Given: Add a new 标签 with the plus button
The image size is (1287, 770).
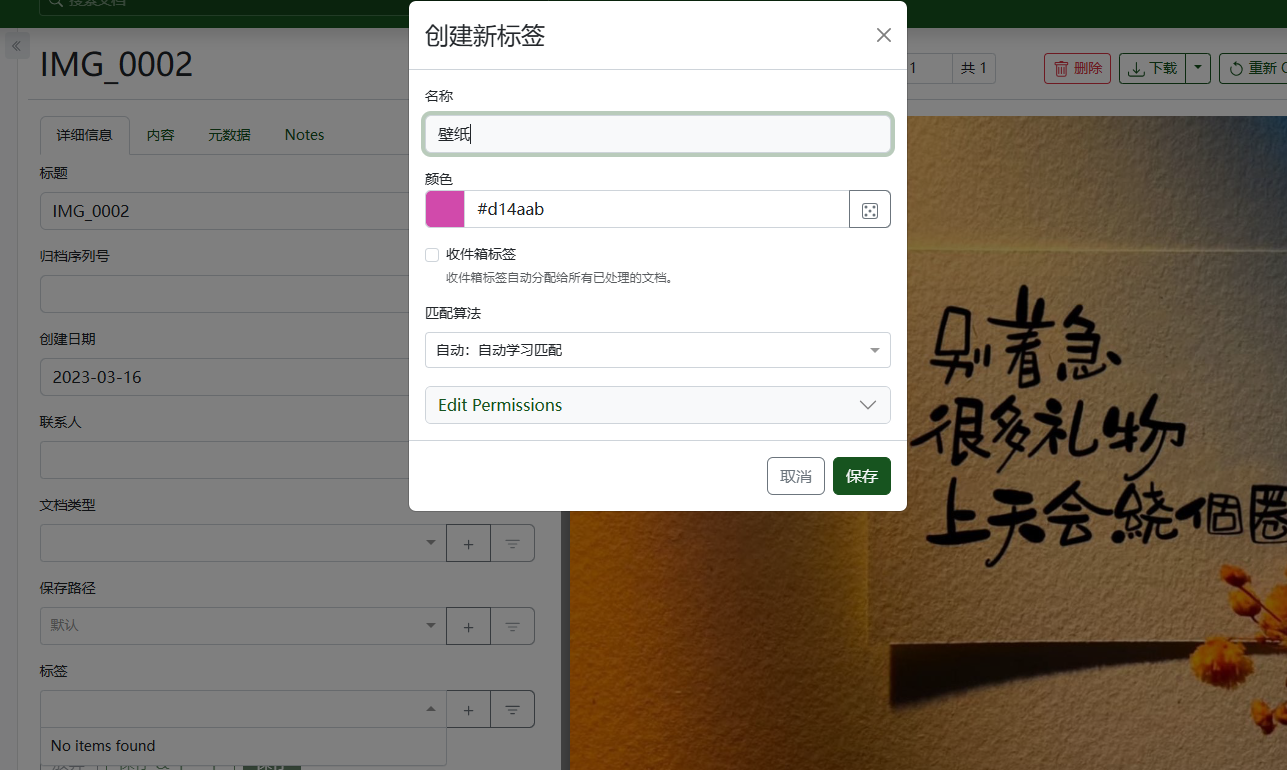Looking at the screenshot, I should (468, 709).
